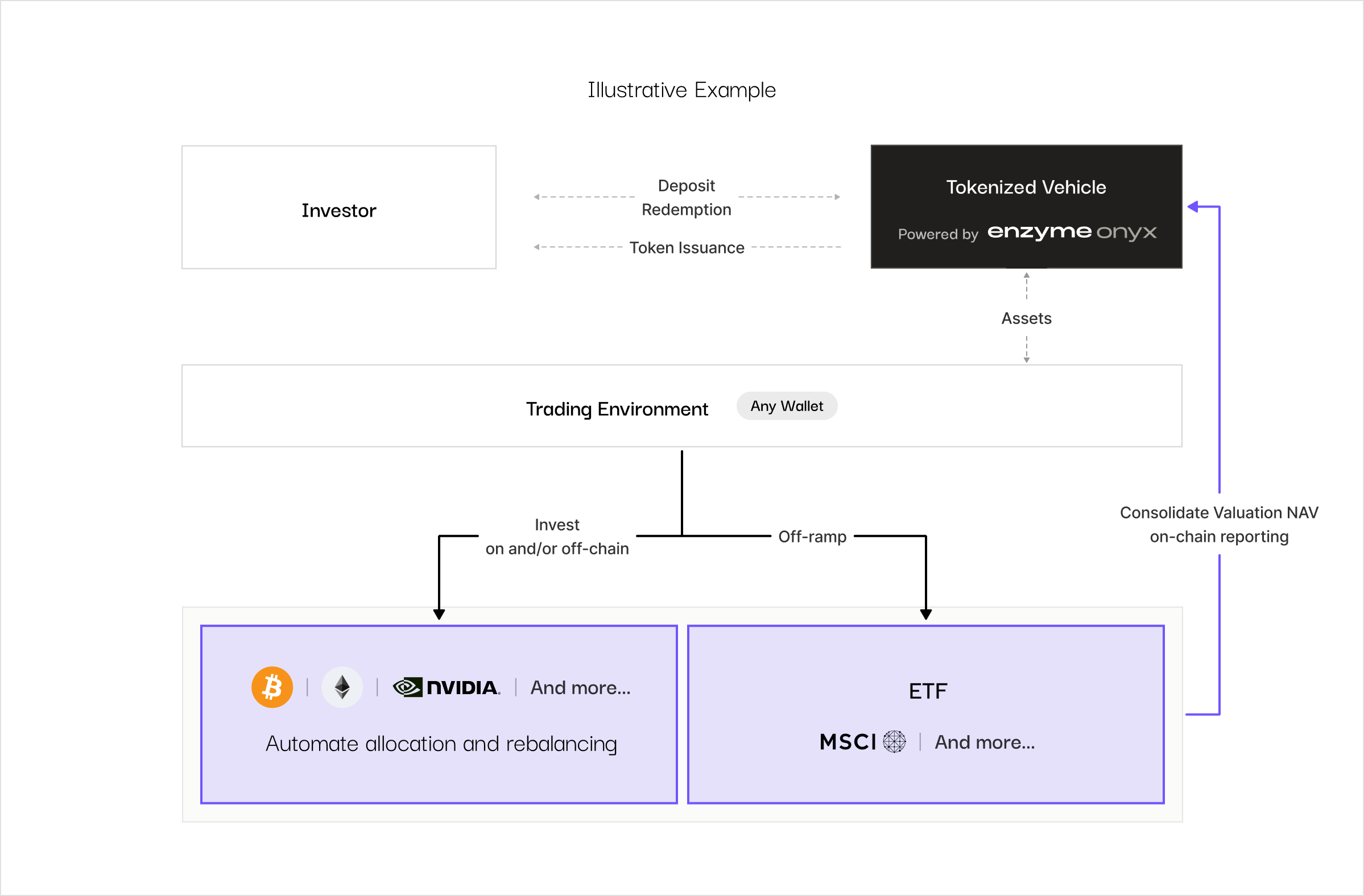The width and height of the screenshot is (1364, 896).
Task: Click the Assets label under Tokenized Vehicle
Action: 1026,318
